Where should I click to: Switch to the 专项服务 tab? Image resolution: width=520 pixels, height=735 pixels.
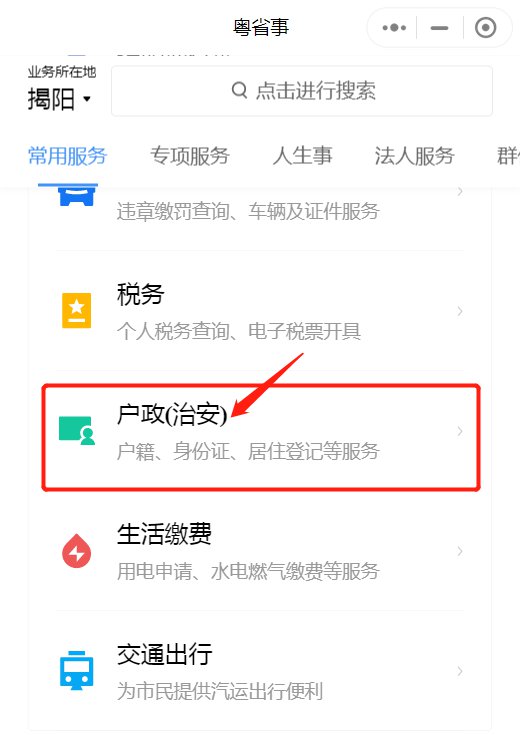pos(189,156)
